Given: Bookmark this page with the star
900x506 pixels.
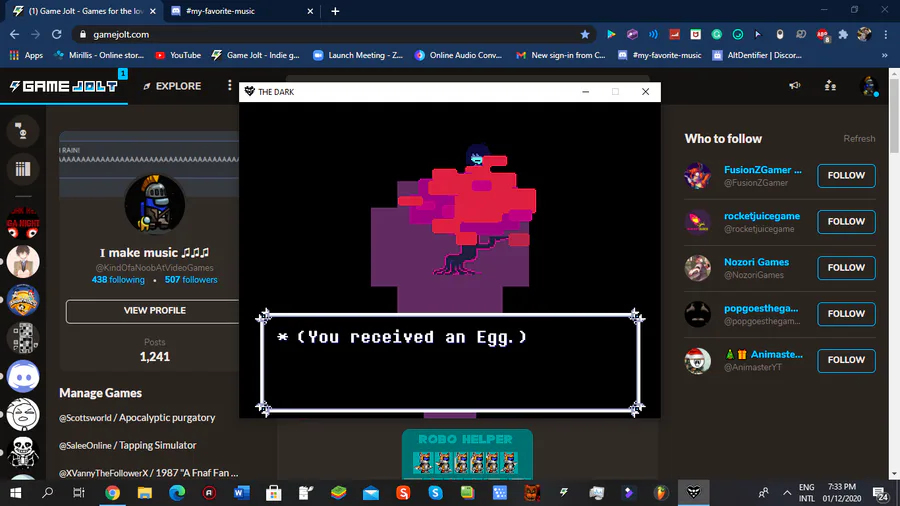Looking at the screenshot, I should [584, 34].
